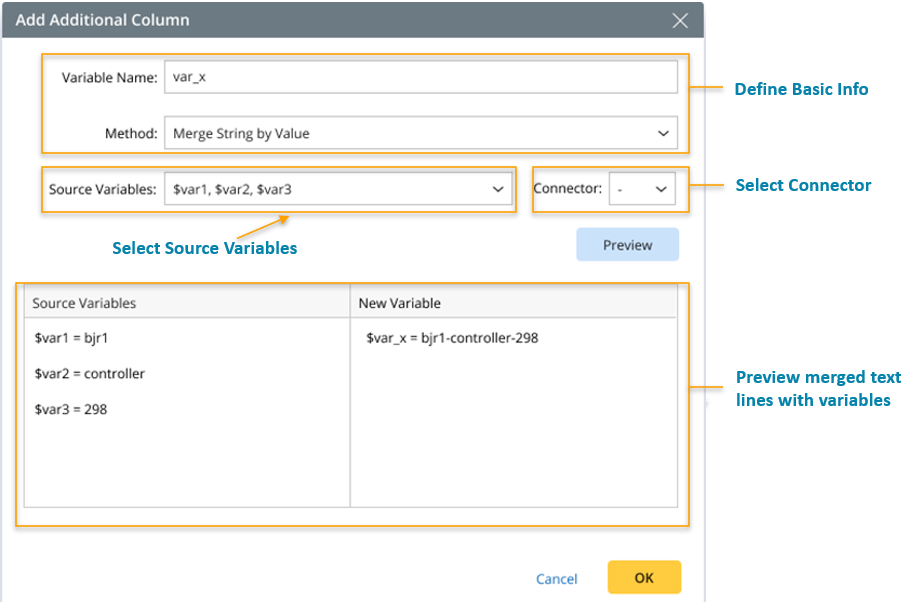Click the Add Additional Column title
Image resolution: width=907 pixels, height=602 pixels.
pos(102,20)
